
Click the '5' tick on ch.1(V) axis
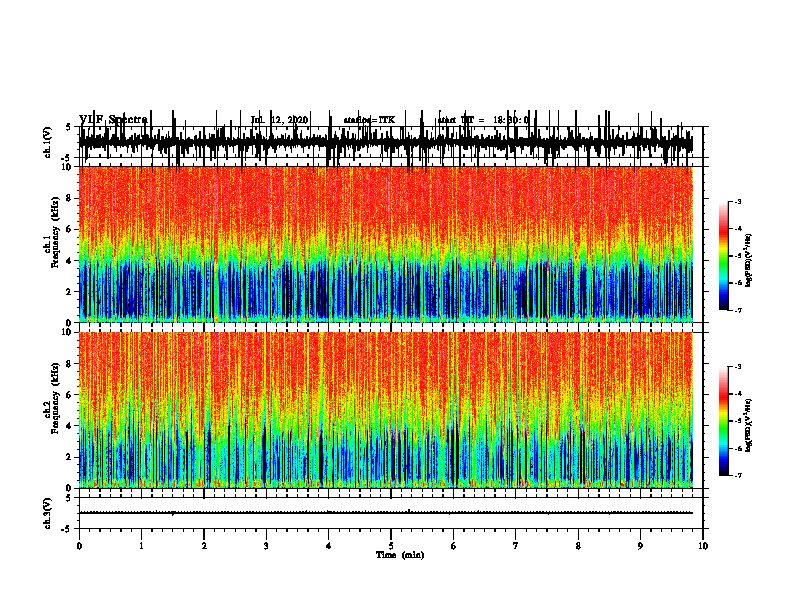point(69,127)
